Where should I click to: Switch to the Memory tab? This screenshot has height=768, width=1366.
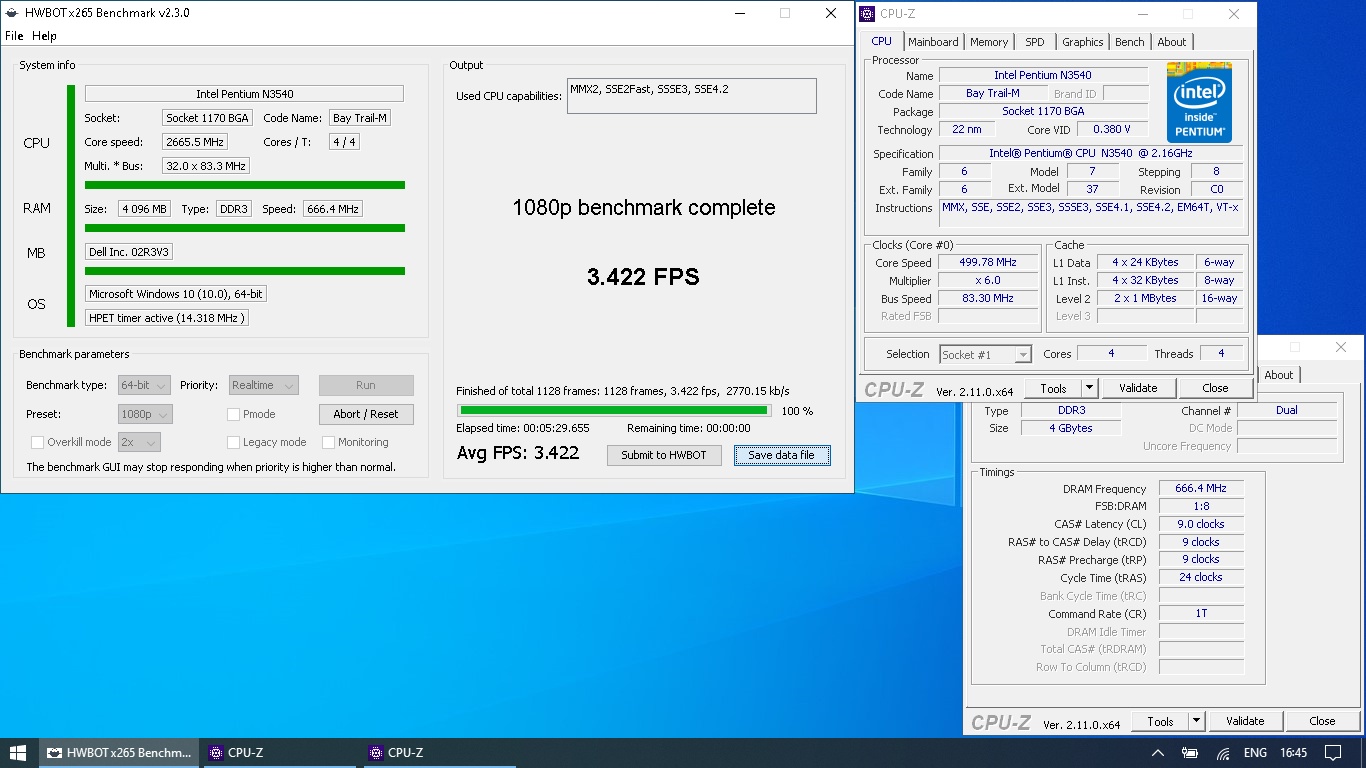[989, 42]
